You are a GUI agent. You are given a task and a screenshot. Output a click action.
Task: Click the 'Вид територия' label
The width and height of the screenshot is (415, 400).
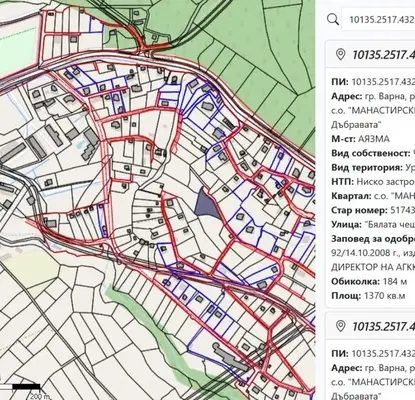pos(367,167)
